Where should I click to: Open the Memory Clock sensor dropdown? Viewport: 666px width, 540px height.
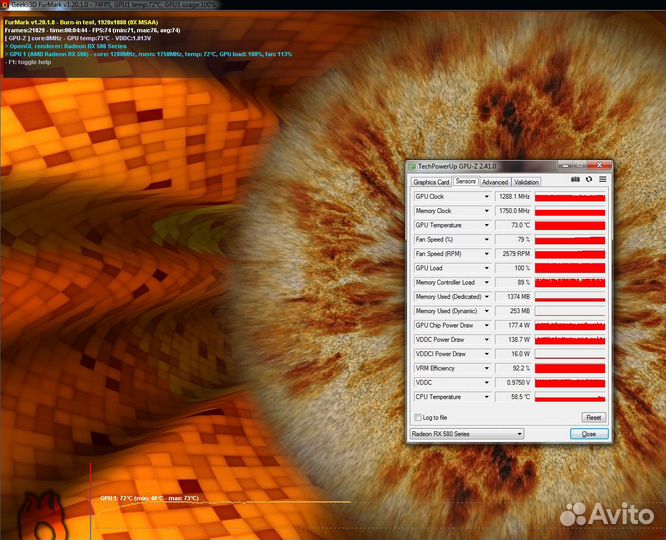coord(487,211)
